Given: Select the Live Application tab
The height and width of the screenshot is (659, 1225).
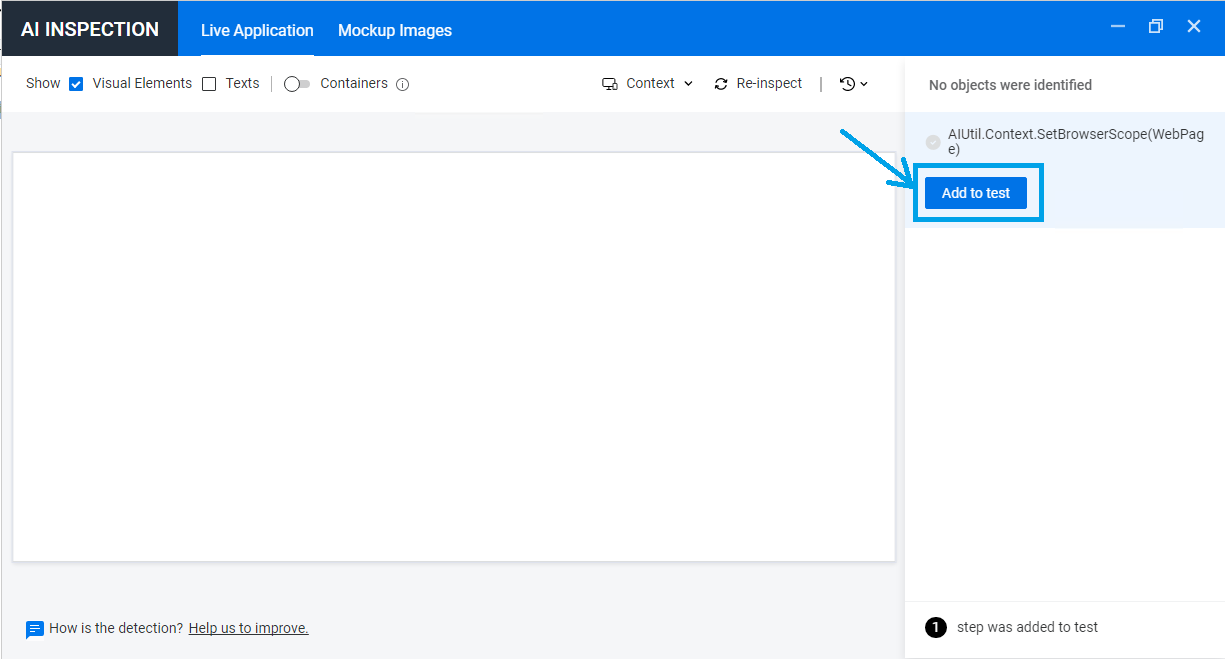Looking at the screenshot, I should coord(256,30).
